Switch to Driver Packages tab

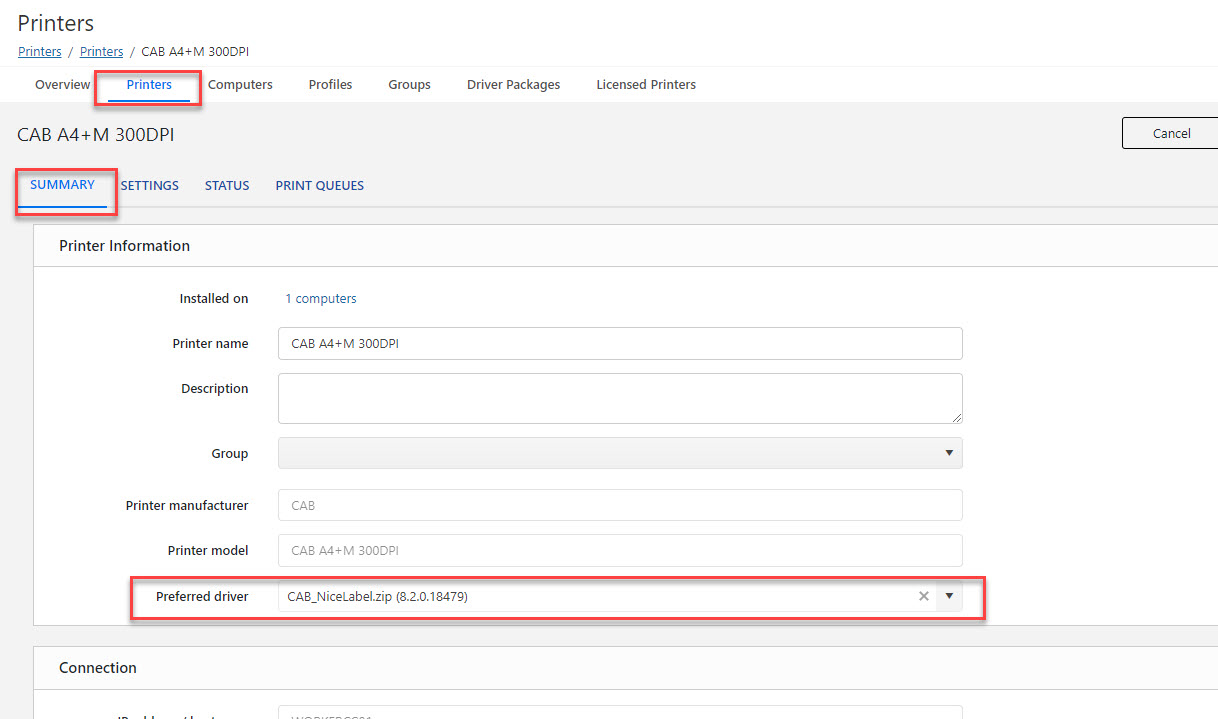pyautogui.click(x=513, y=85)
